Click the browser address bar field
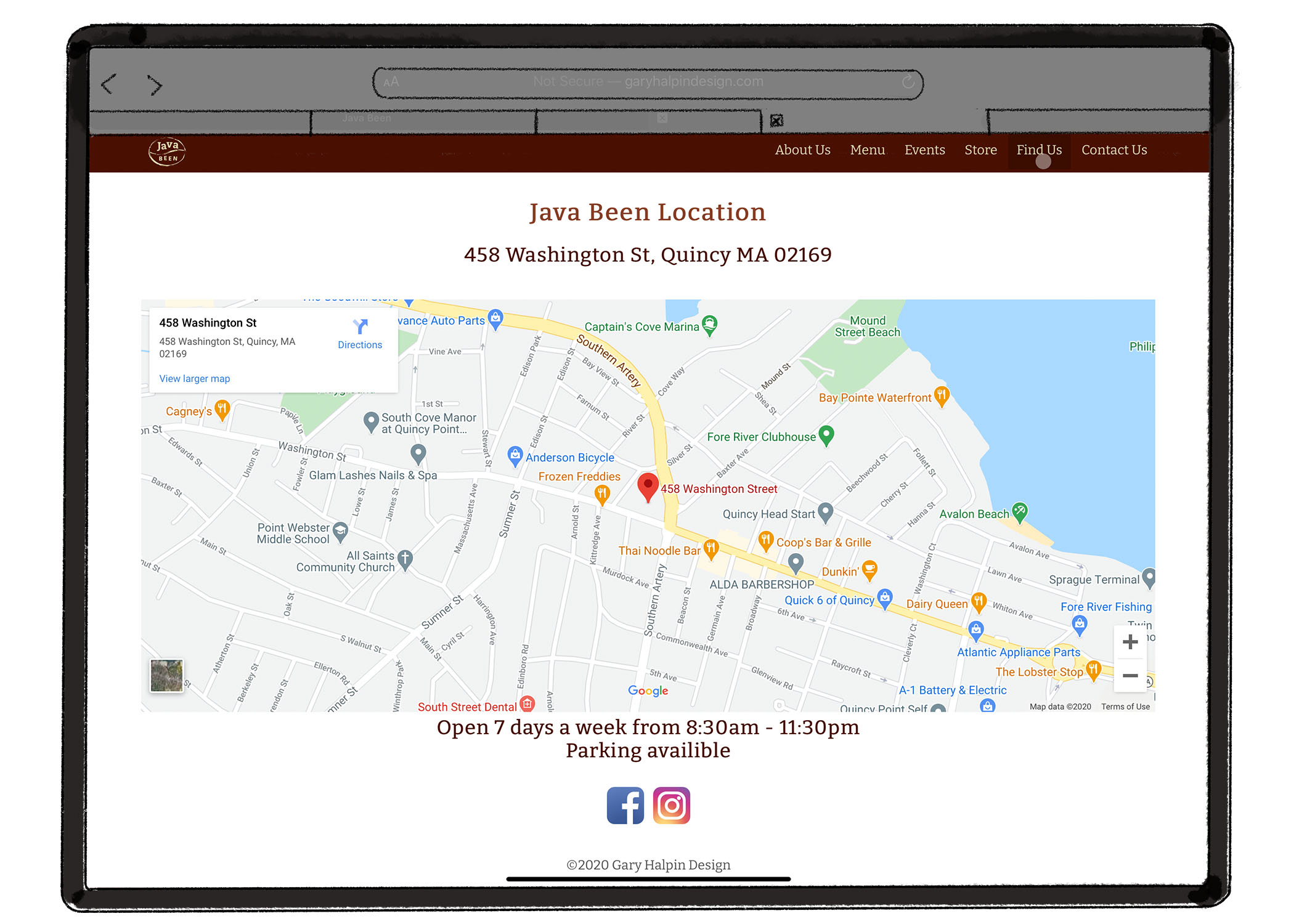This screenshot has width=1315, height=924. (647, 82)
